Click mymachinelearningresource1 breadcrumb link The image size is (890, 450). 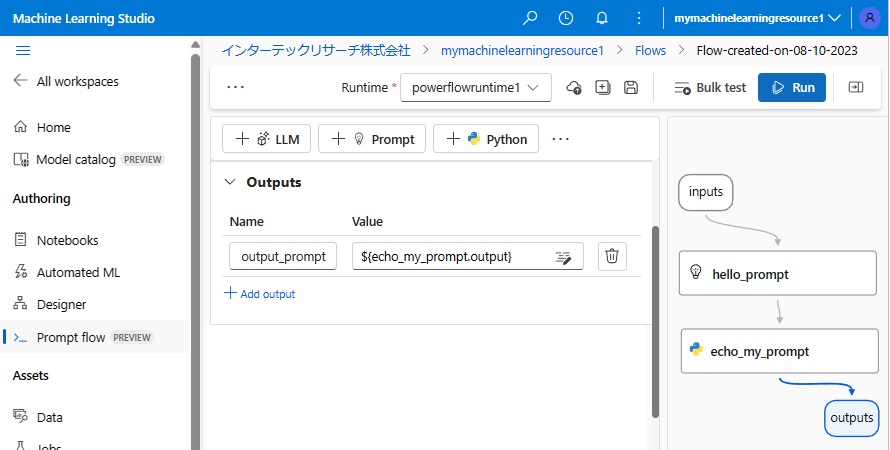point(522,51)
